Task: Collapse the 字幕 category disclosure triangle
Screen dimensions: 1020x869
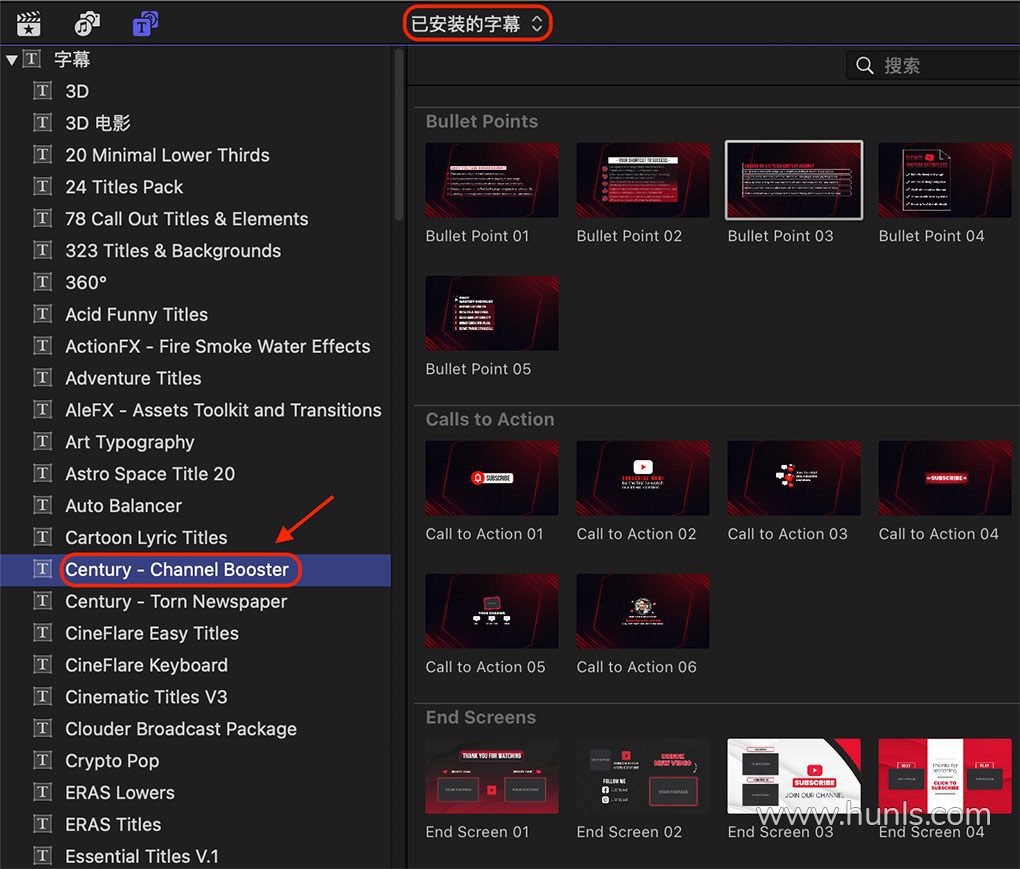Action: click(x=11, y=60)
